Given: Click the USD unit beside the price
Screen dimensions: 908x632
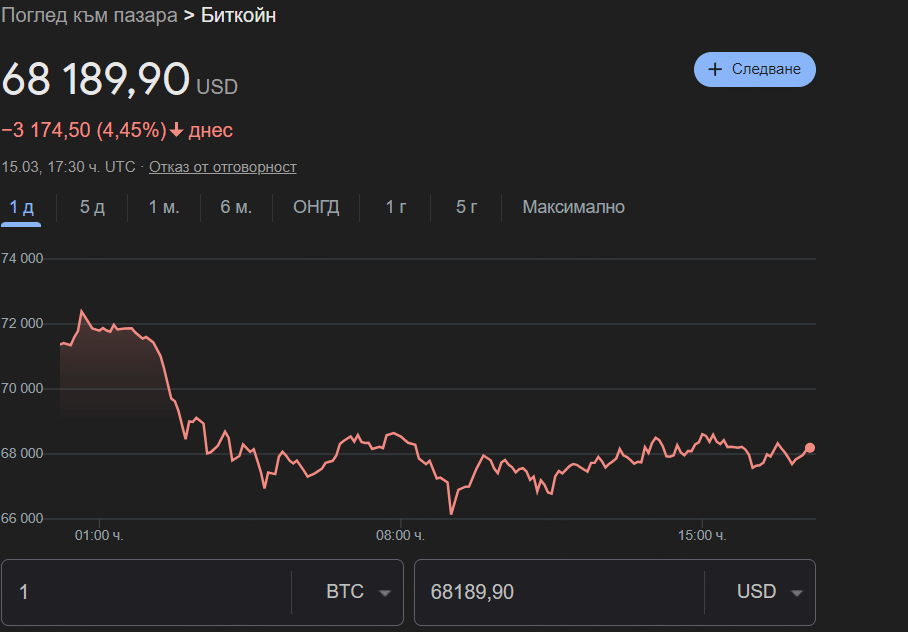Looking at the screenshot, I should point(217,87).
